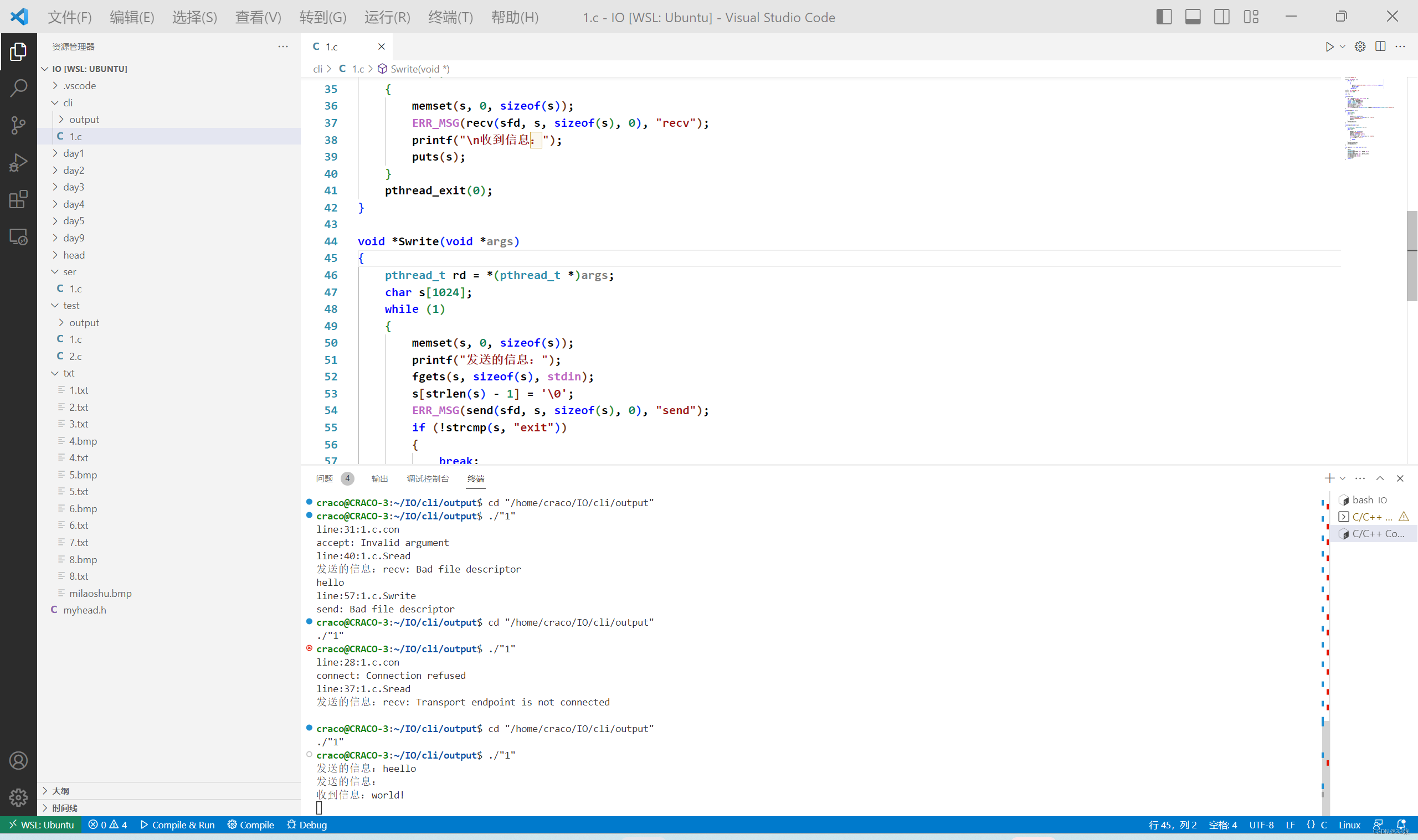Image resolution: width=1418 pixels, height=840 pixels.
Task: Switch to the 调试控制台 panel tab
Action: tap(428, 479)
